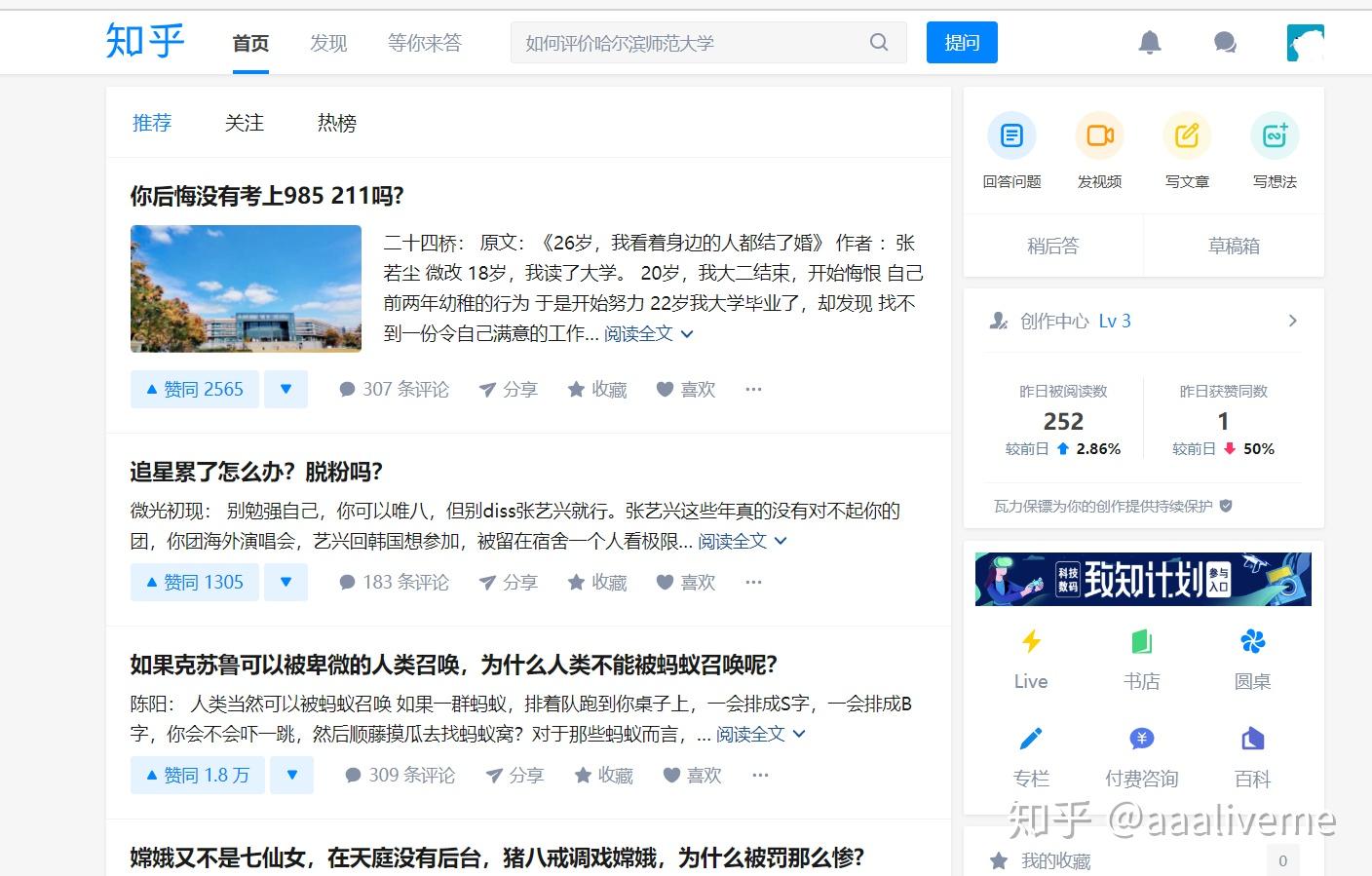Toggle 喜欢 on the 克苏鲁 post

pos(692,775)
